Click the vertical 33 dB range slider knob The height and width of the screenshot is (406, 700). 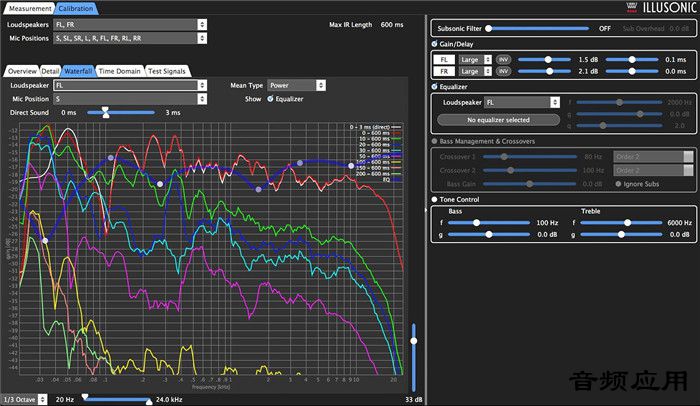tap(414, 341)
